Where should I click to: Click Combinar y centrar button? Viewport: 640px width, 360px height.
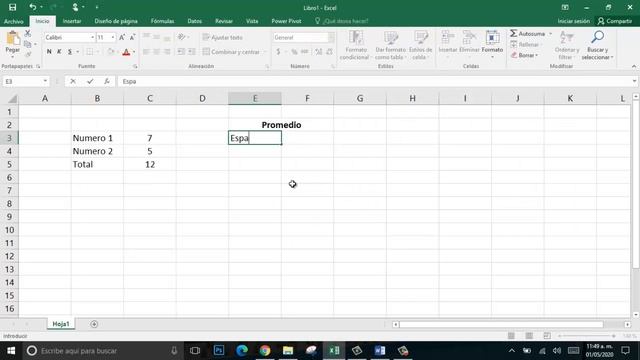point(231,52)
